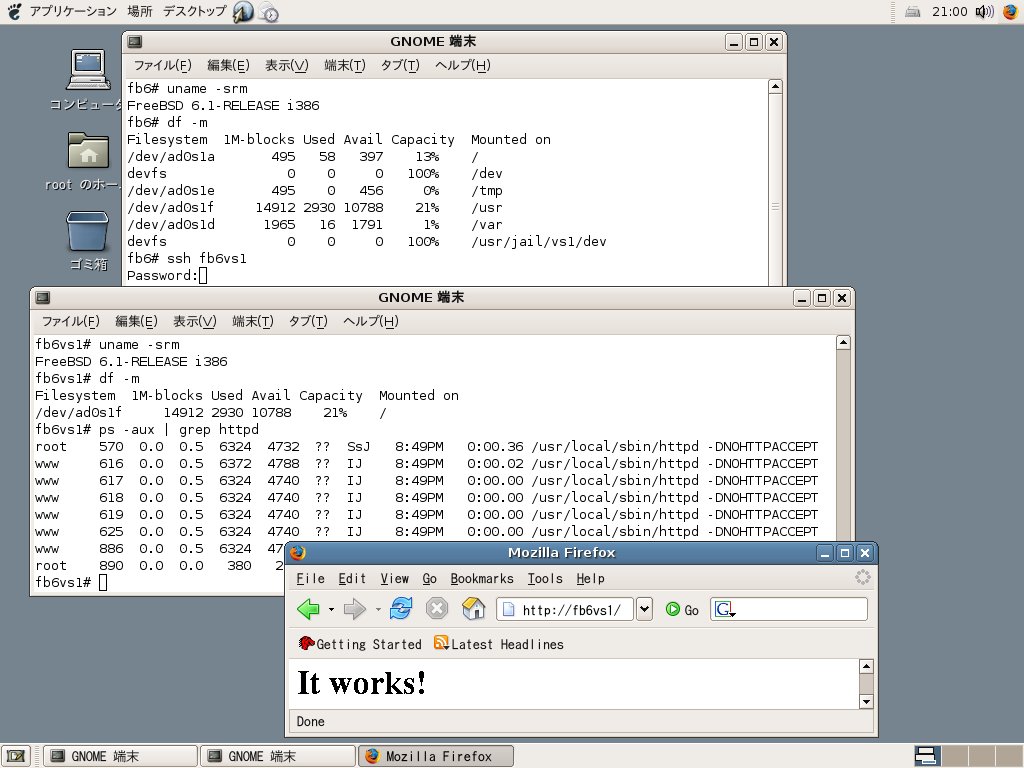Image resolution: width=1024 pixels, height=768 pixels.
Task: Click the Firefox activity throbber icon
Action: click(x=863, y=577)
